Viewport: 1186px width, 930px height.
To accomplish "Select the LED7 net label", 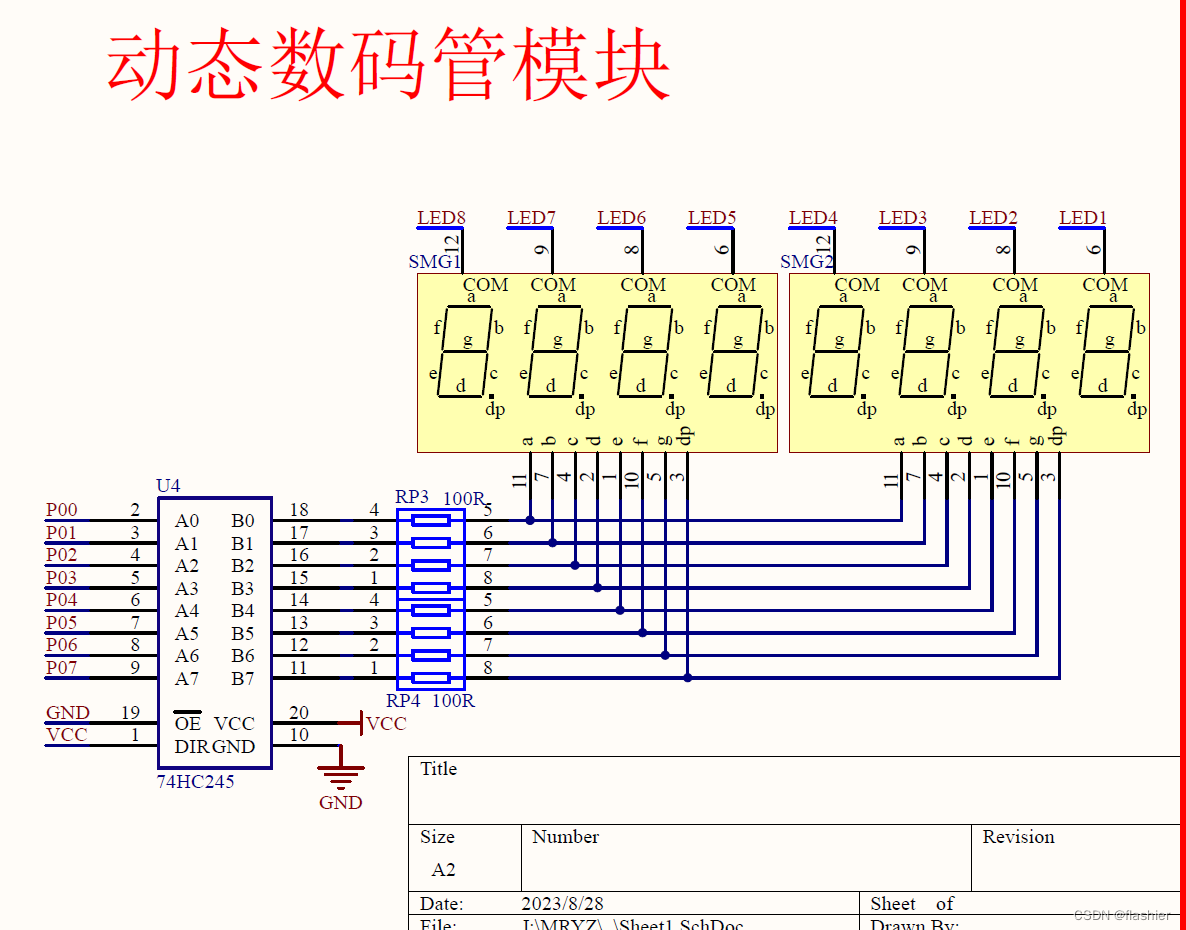I will pyautogui.click(x=531, y=218).
